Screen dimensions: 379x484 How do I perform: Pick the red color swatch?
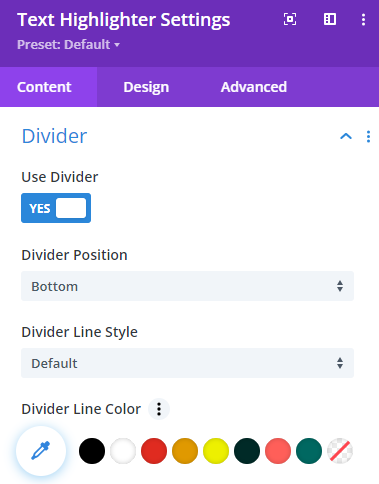[154, 451]
